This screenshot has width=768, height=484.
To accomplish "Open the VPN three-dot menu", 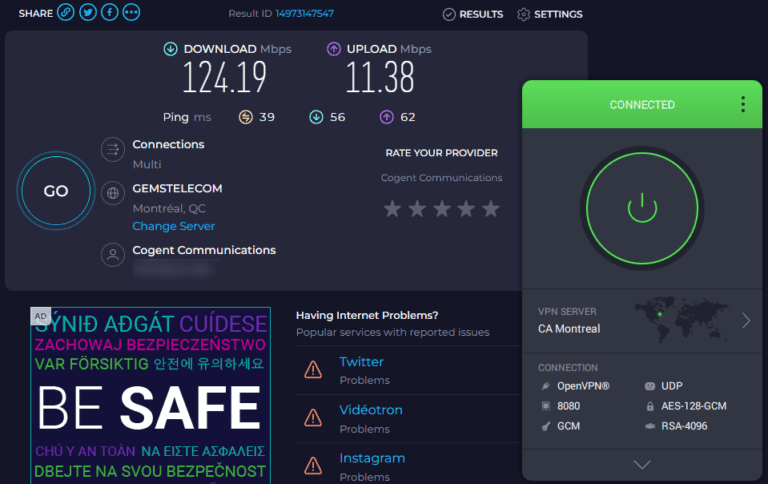I will (742, 104).
